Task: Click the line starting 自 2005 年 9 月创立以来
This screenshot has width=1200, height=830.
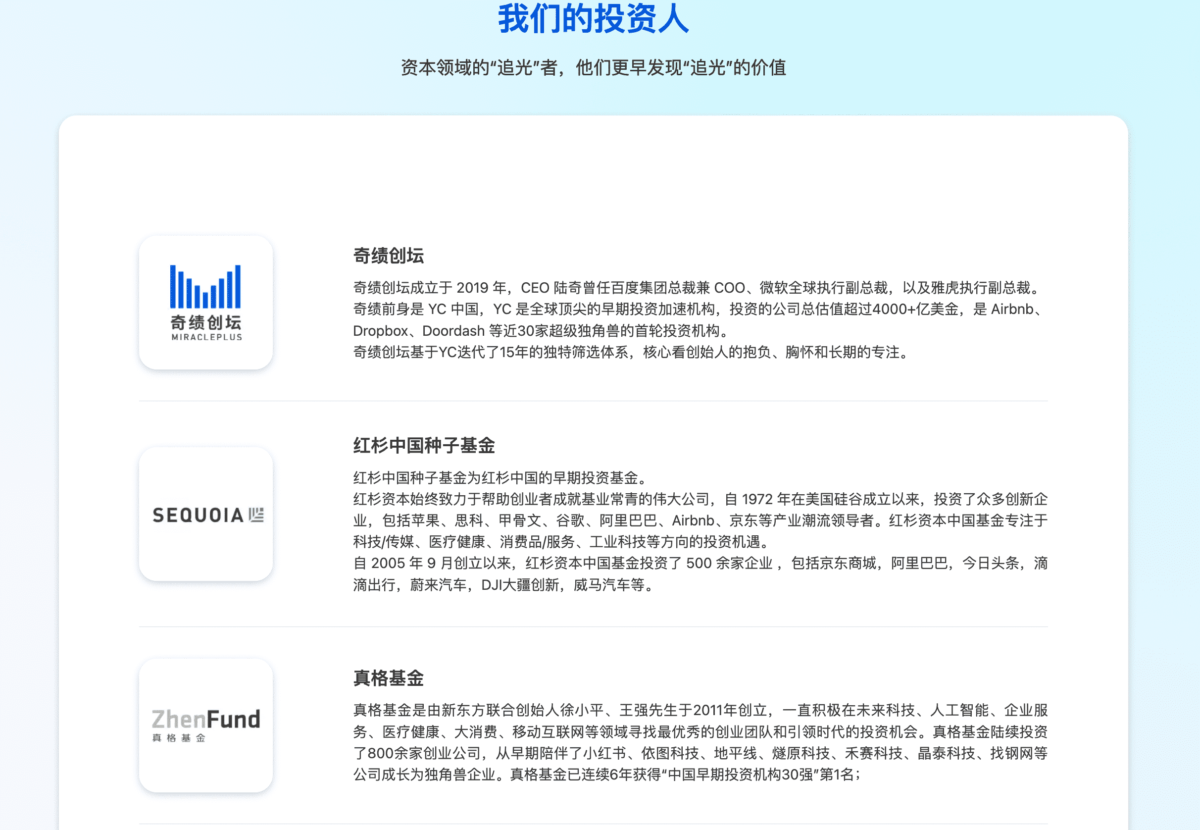Action: click(701, 564)
